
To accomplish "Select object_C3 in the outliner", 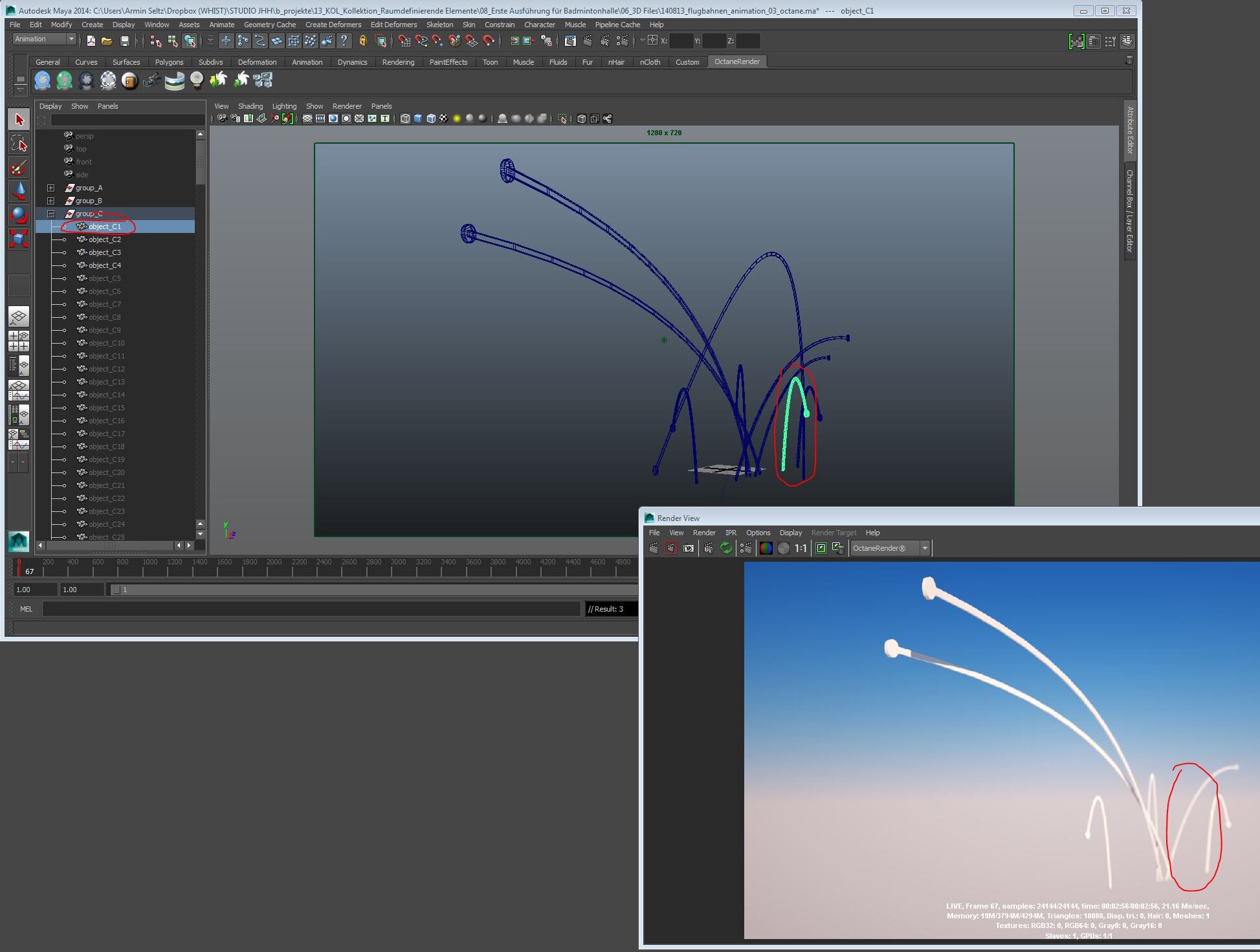I will coord(104,252).
